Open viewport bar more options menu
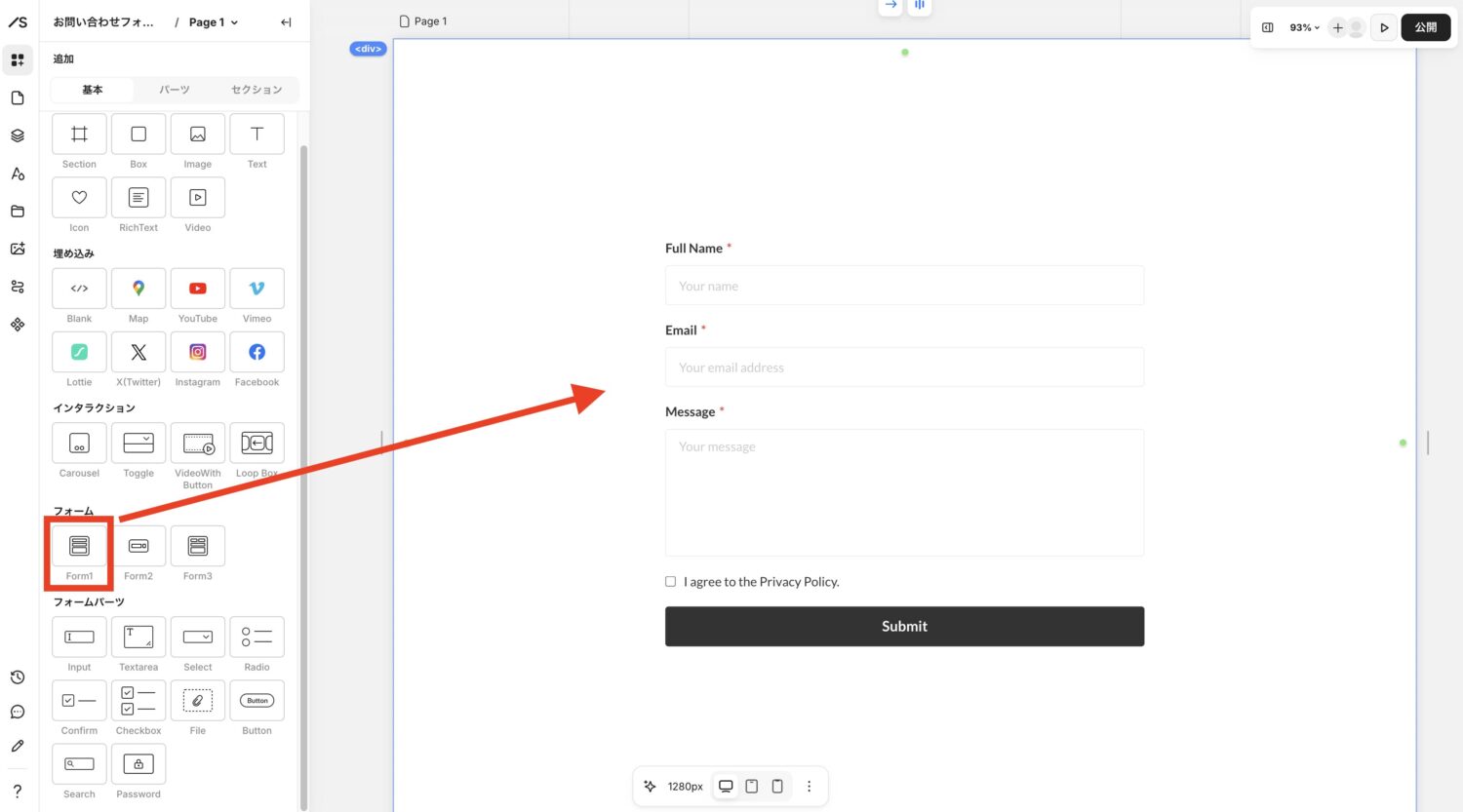This screenshot has height=812, width=1463. [809, 787]
